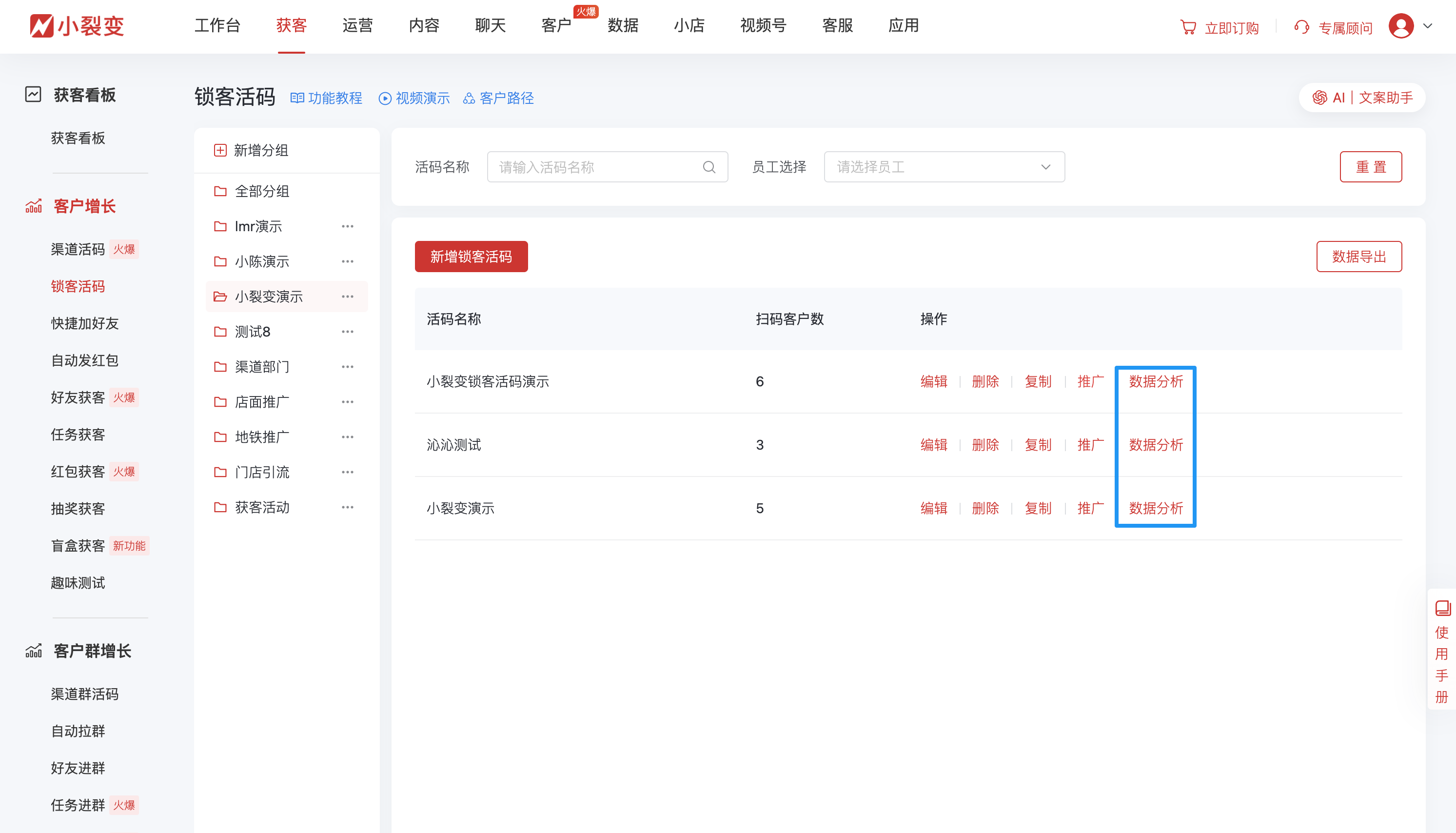Click the shopping cart 立即订购 icon
The height and width of the screenshot is (833, 1456).
tap(1188, 27)
